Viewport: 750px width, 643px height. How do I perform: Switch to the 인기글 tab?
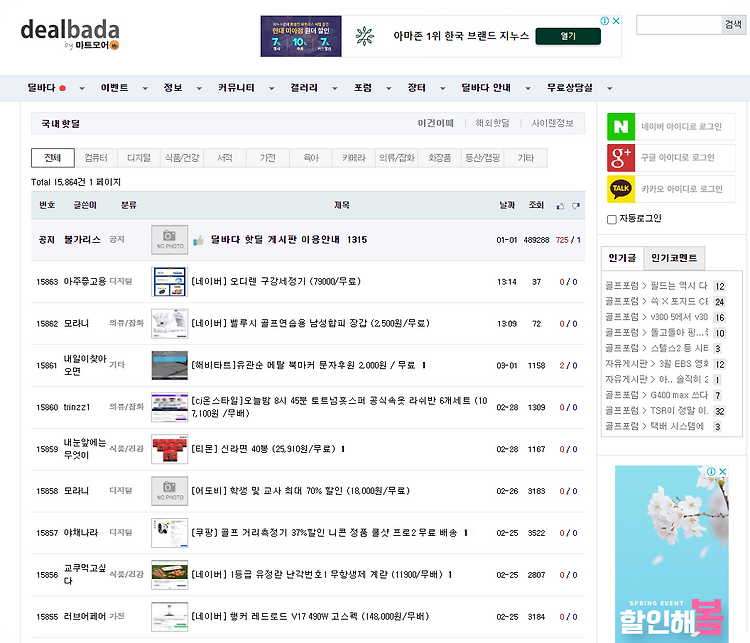(622, 258)
